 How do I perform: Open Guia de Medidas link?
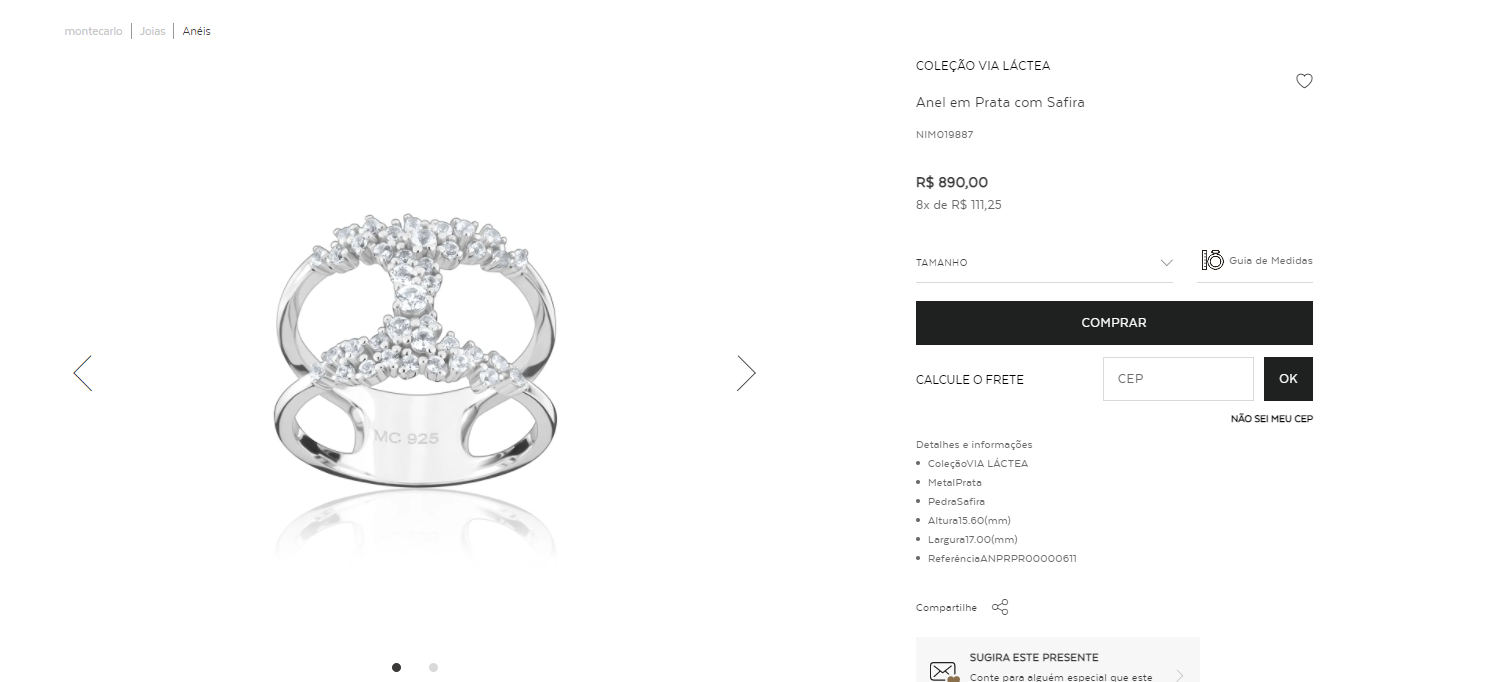pos(1271,260)
